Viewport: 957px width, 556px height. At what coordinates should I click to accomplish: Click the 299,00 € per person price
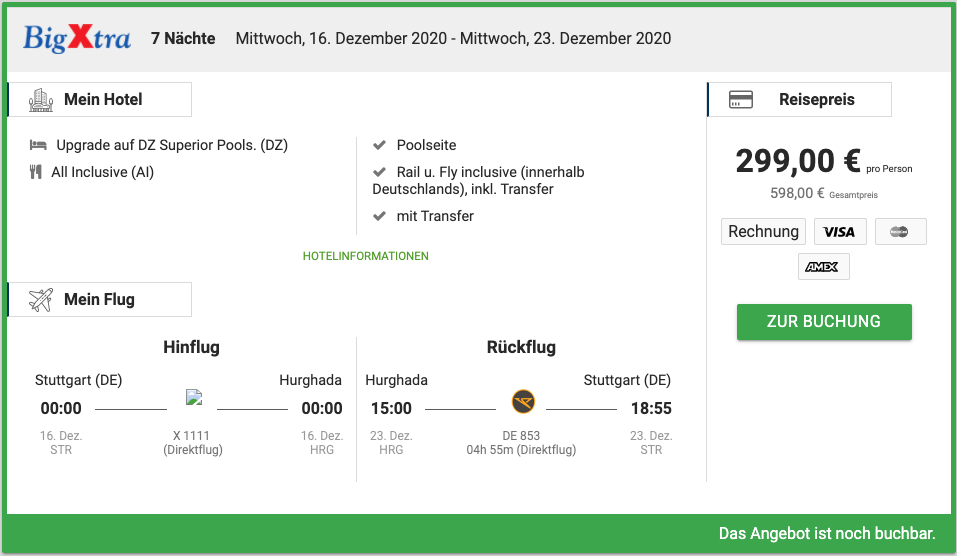click(x=797, y=161)
